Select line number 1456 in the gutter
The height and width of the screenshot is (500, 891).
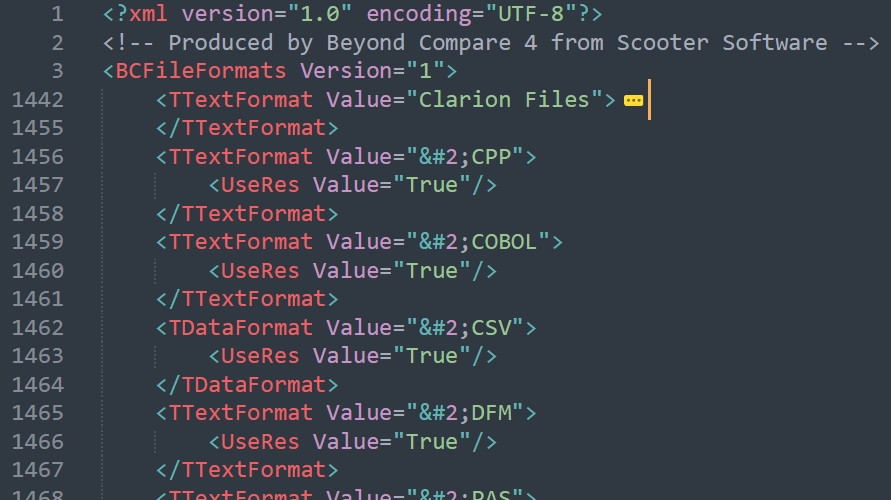click(x=37, y=157)
